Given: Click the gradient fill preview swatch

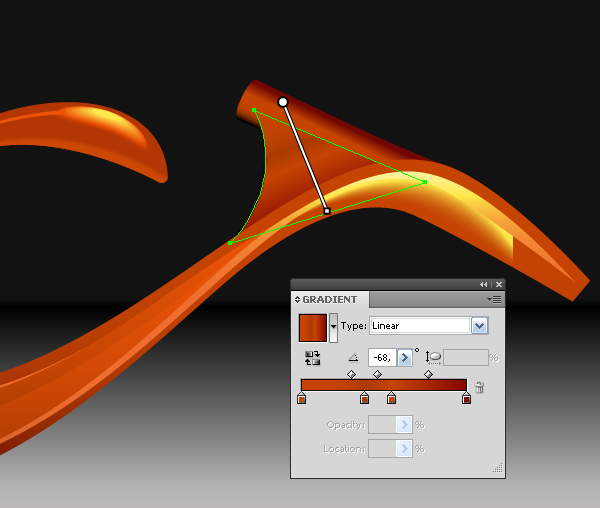Looking at the screenshot, I should [x=313, y=328].
